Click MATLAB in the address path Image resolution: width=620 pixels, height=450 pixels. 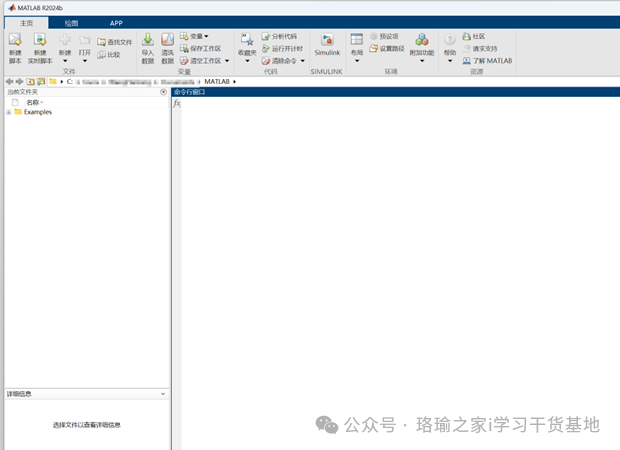(x=217, y=81)
